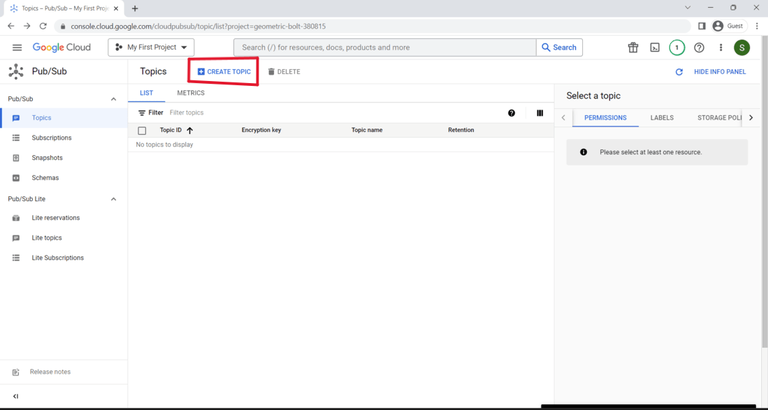Image resolution: width=768 pixels, height=410 pixels.
Task: Open the hamburger navigation menu
Action: pos(17,48)
